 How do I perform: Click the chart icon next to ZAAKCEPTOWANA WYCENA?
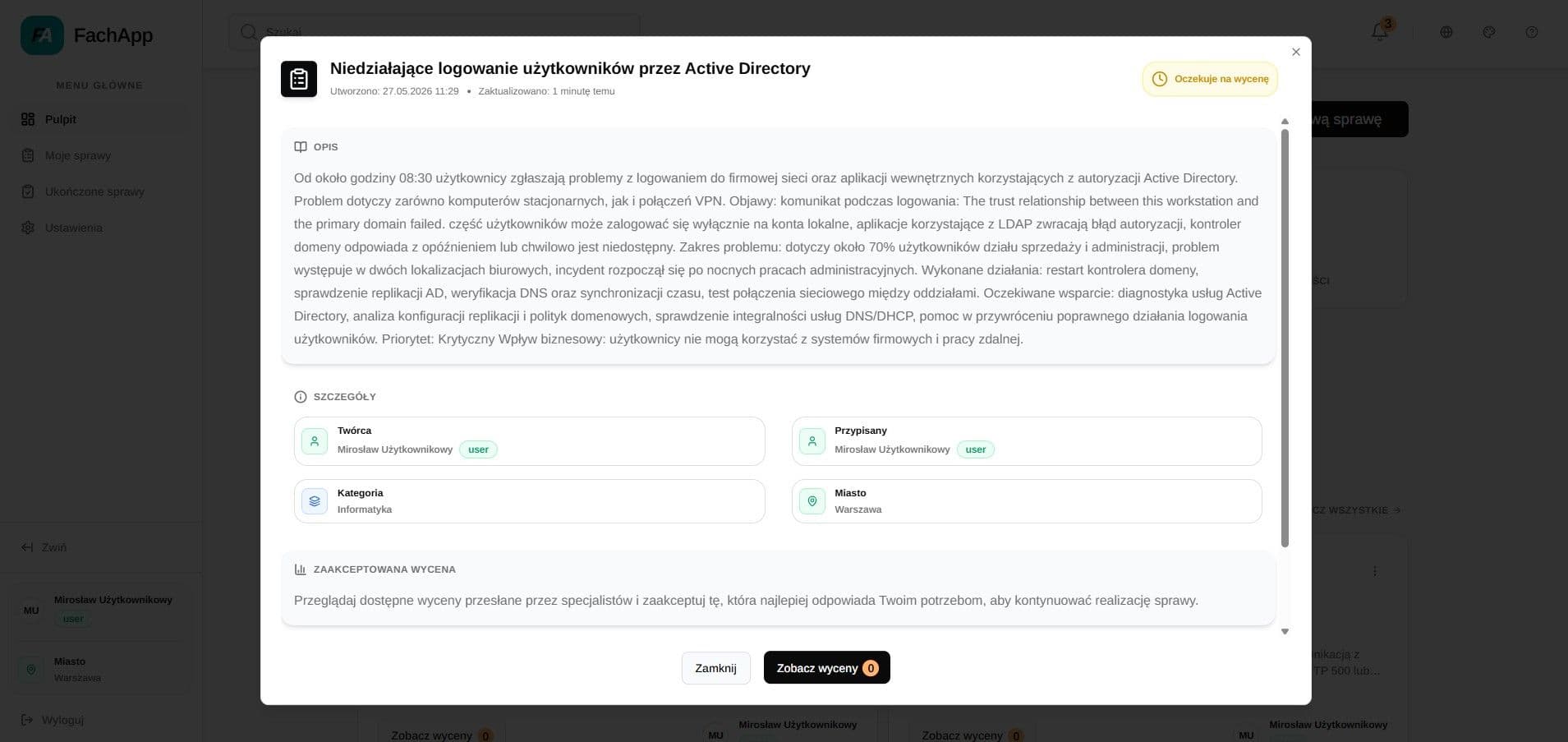301,569
